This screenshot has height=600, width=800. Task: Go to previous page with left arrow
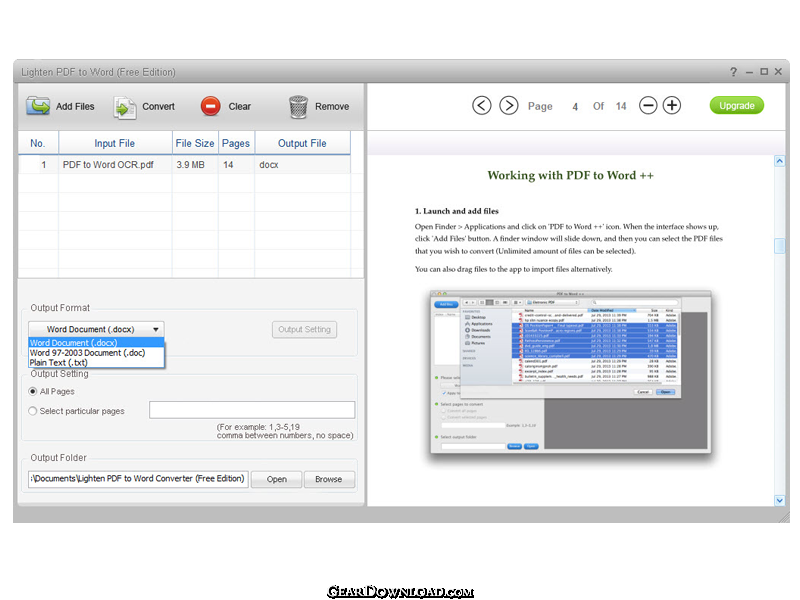tap(482, 106)
